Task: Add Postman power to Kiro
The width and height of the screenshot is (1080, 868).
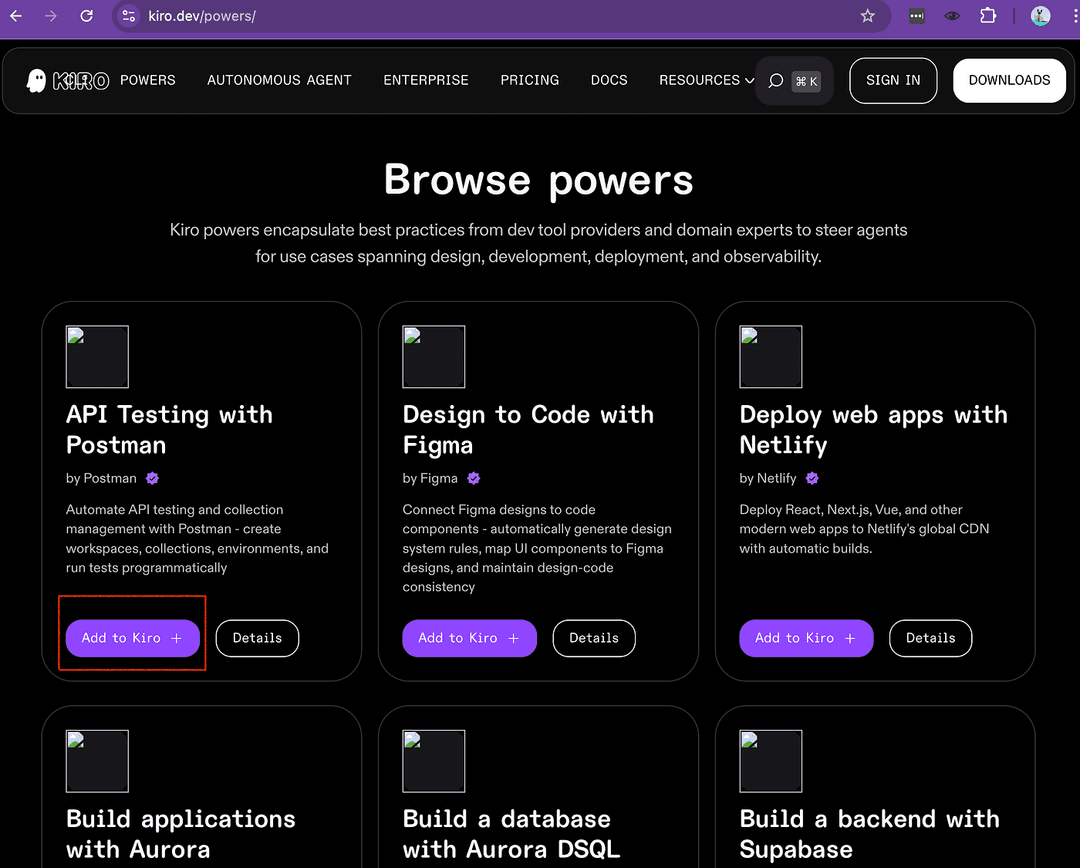Action: [x=133, y=638]
